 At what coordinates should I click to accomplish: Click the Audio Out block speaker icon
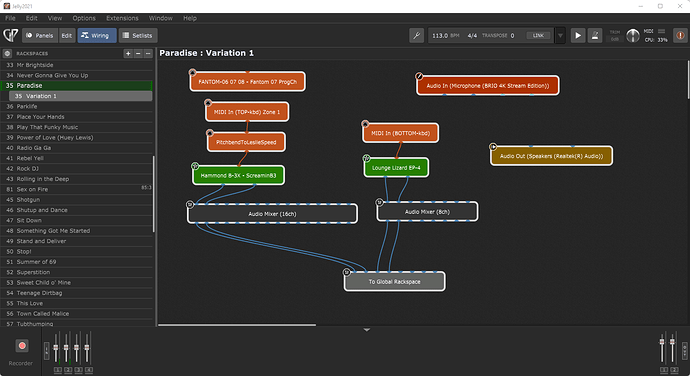point(493,147)
